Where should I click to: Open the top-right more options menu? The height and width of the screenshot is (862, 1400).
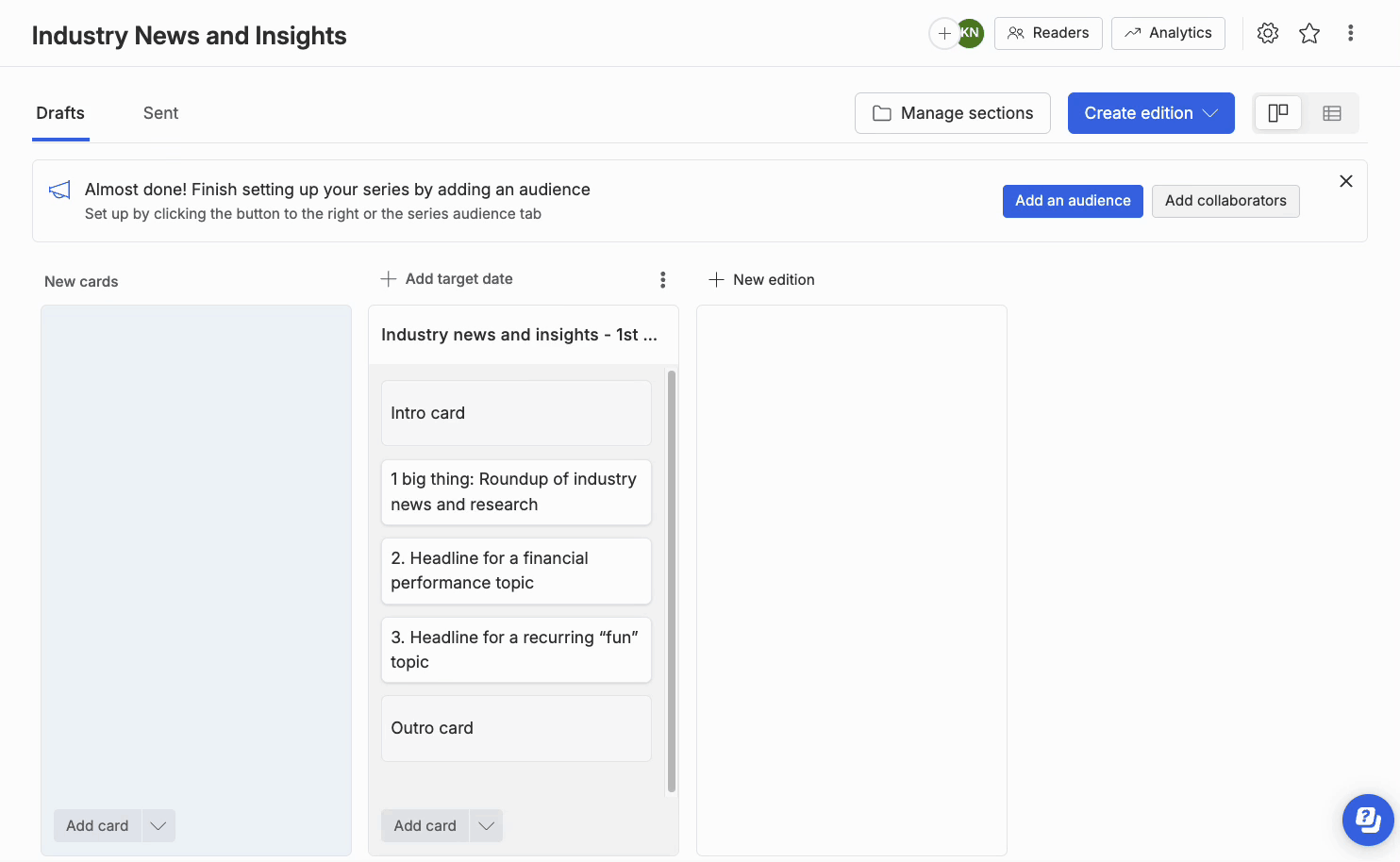[1351, 33]
